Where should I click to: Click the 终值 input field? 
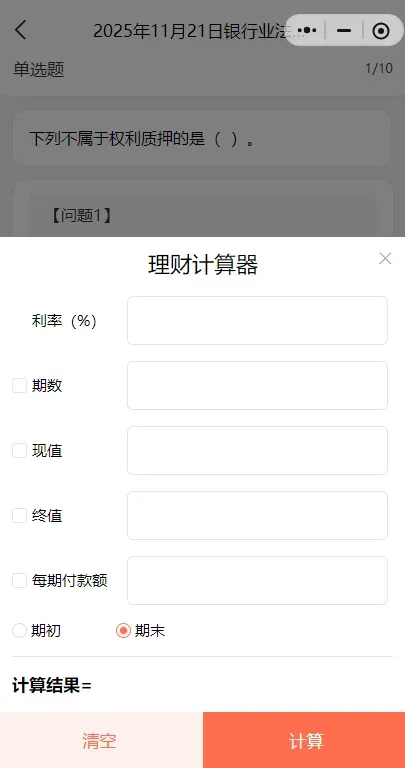pos(258,515)
